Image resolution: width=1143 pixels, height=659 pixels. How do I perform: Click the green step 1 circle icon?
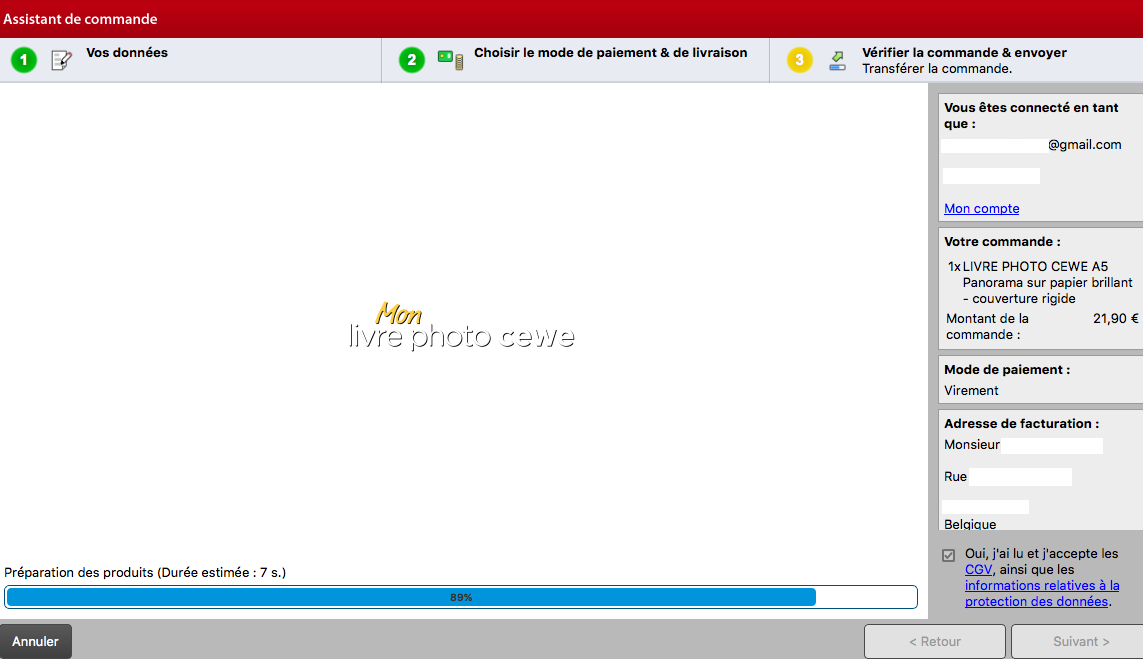(24, 60)
